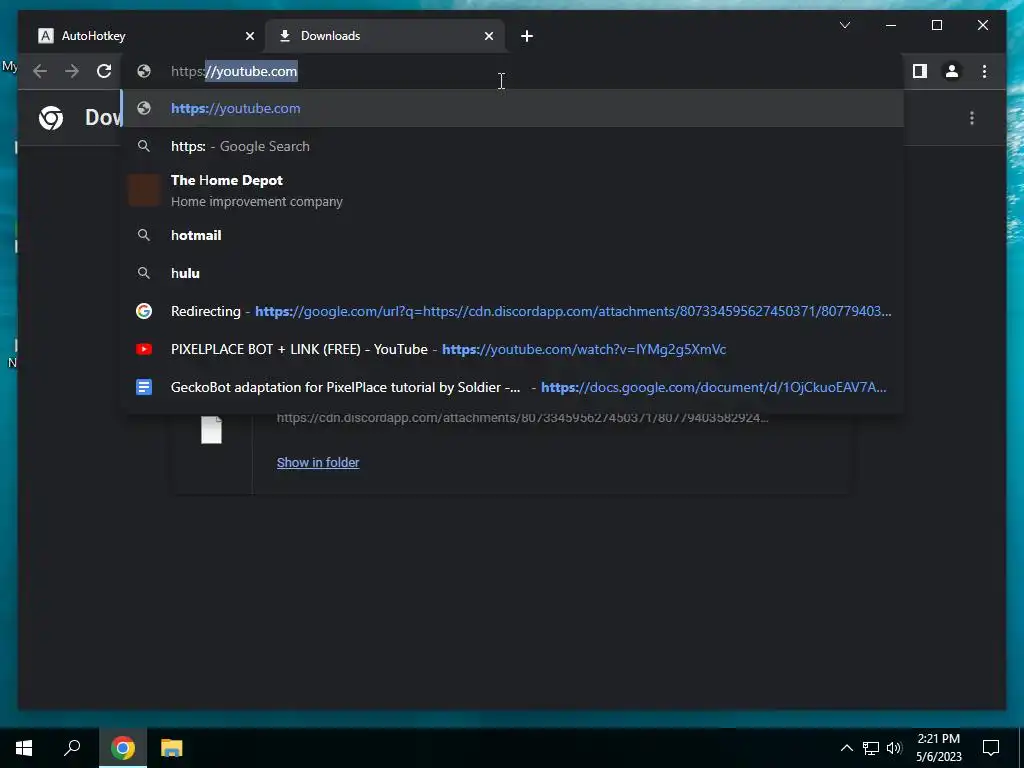Click Chrome icon in taskbar
This screenshot has height=768, width=1024.
tap(123, 748)
